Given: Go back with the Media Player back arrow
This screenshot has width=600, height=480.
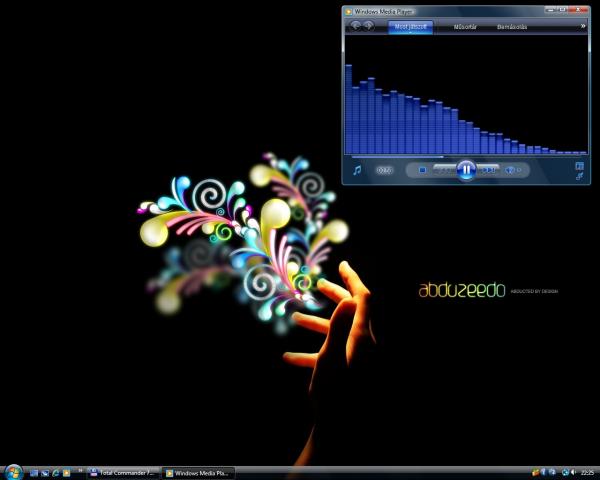Looking at the screenshot, I should coord(355,26).
